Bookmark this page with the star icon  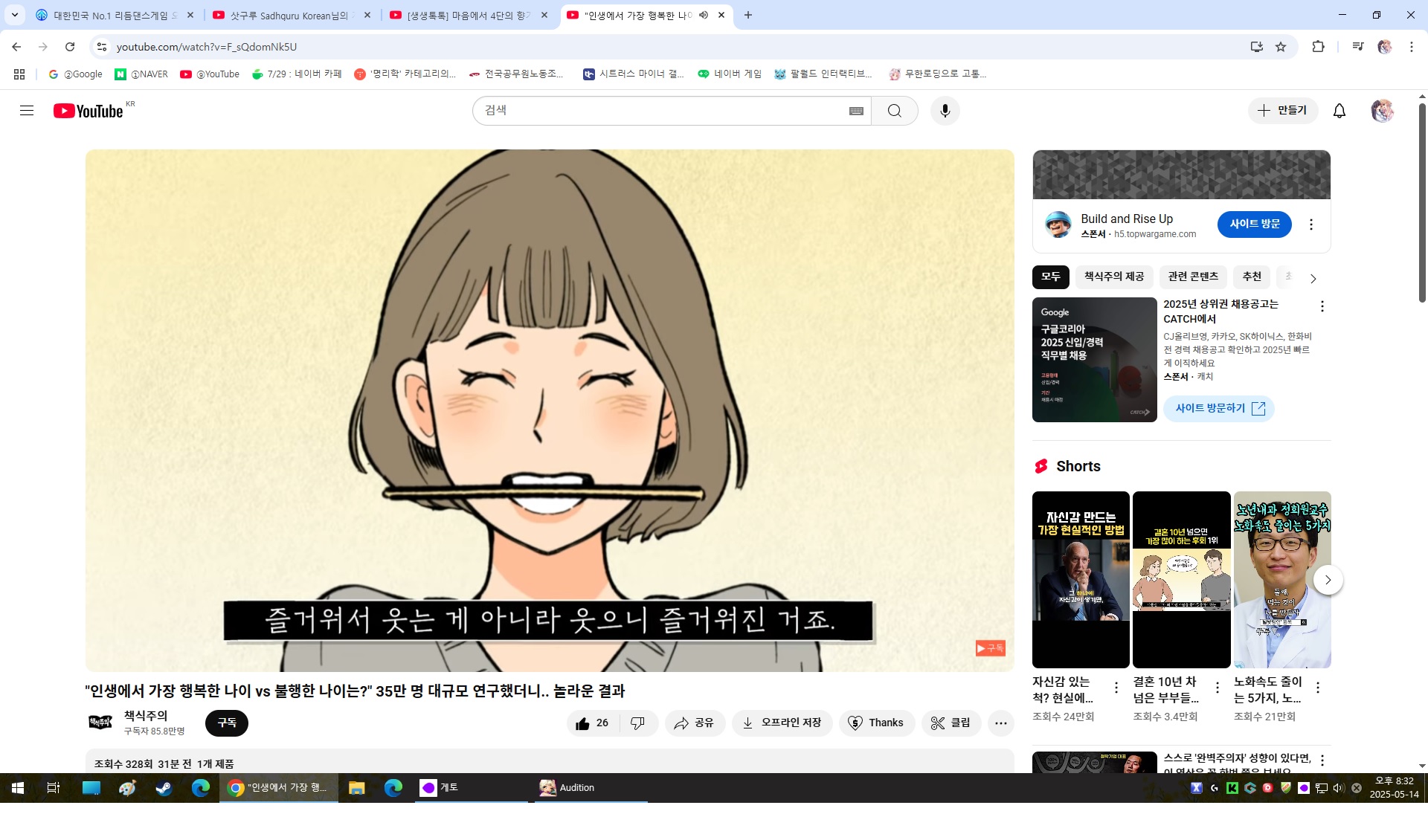1281,47
